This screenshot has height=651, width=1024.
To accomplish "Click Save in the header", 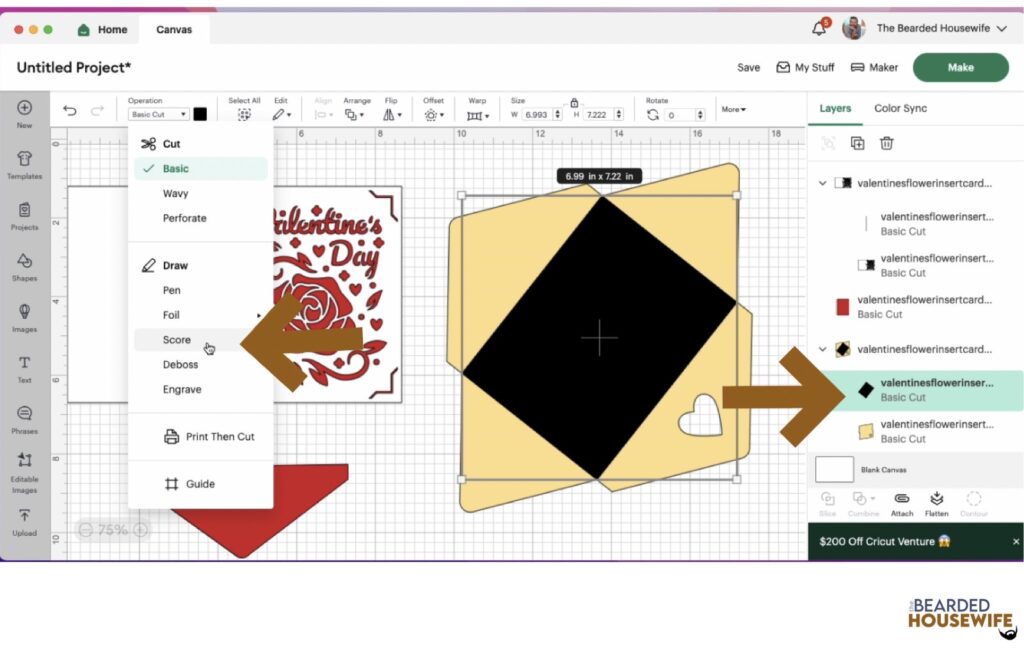I will pos(748,68).
